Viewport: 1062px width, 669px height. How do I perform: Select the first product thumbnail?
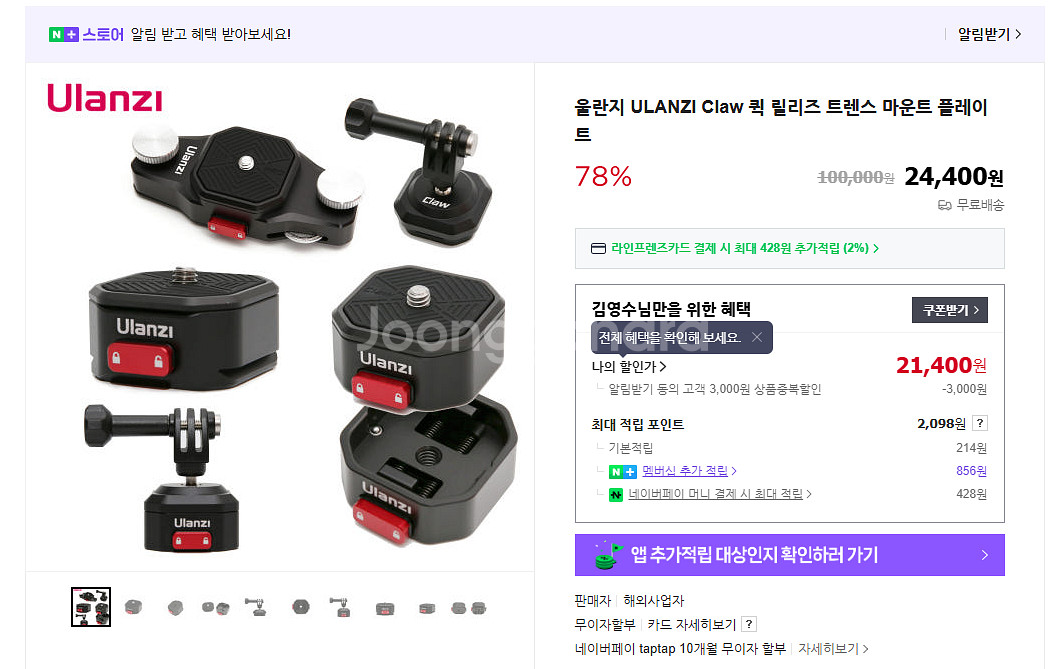click(91, 607)
